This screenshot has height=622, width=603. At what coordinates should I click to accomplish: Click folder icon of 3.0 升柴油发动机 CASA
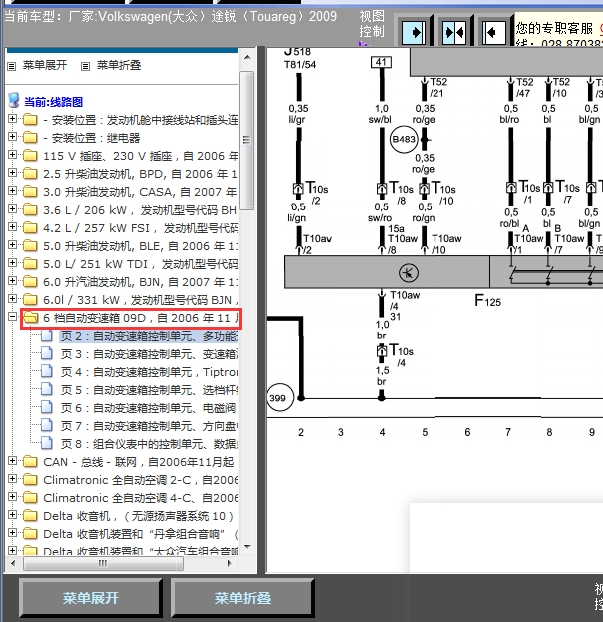coord(30,192)
